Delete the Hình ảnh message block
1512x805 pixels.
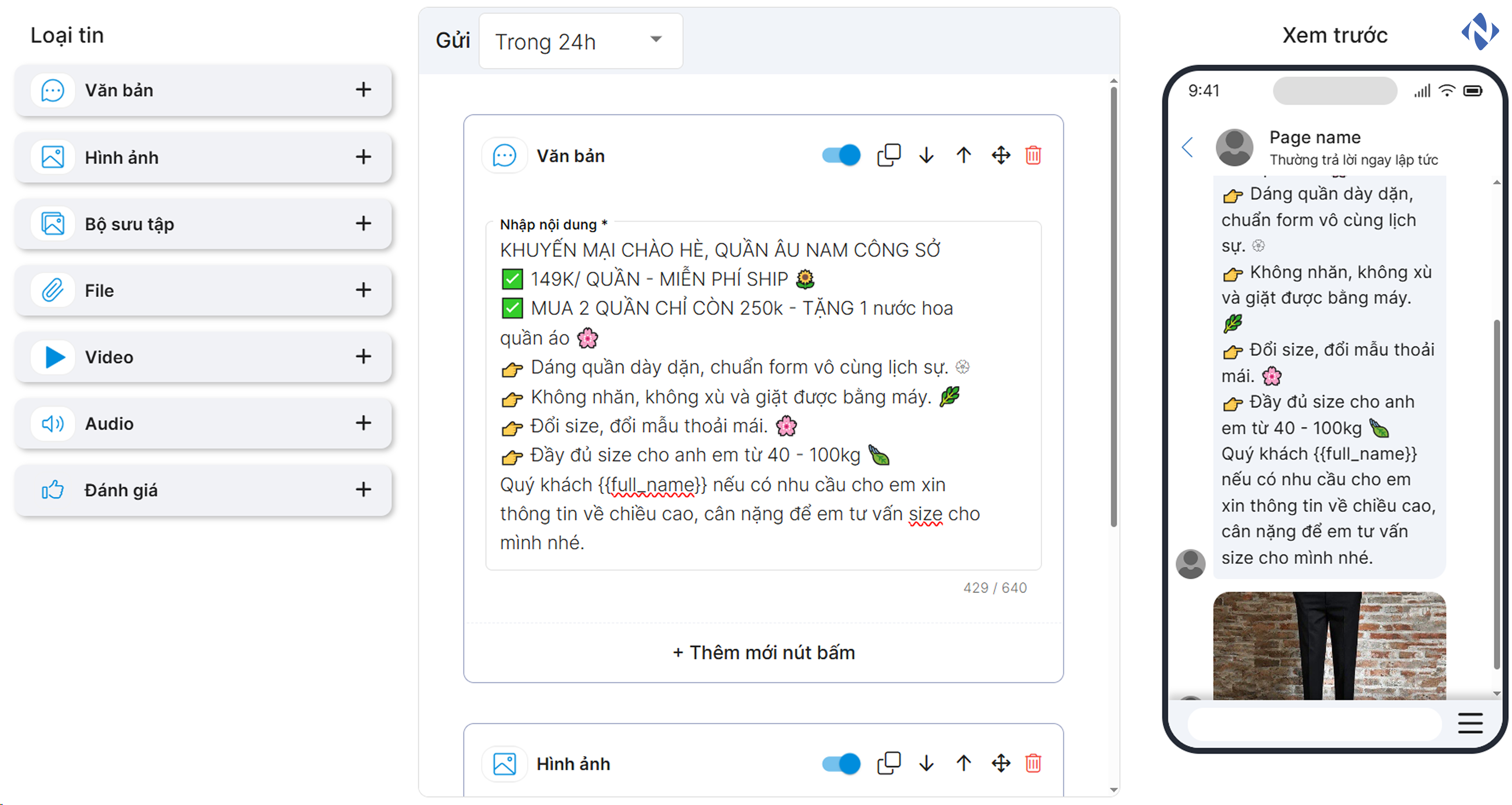point(1033,763)
